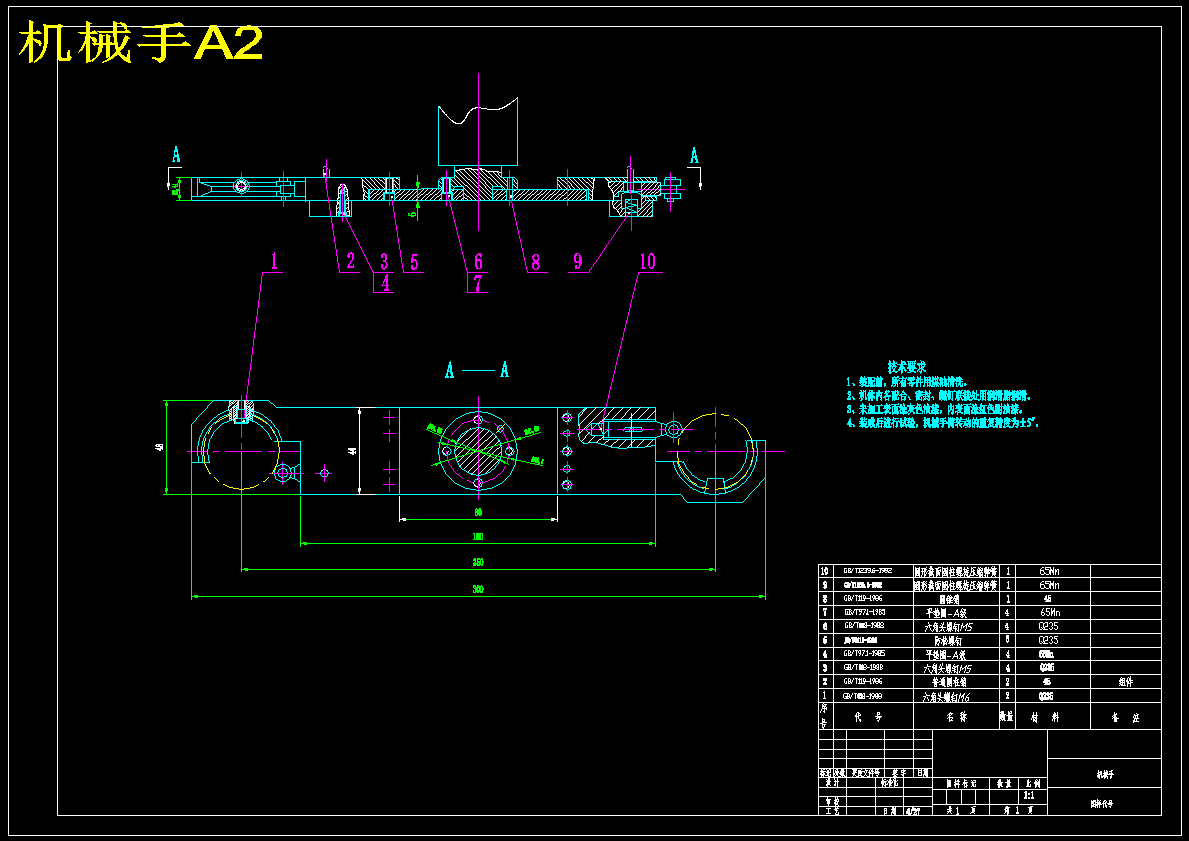The image size is (1189, 841).
Task: Click 65Mn material in parts row 10
Action: pos(1049,572)
